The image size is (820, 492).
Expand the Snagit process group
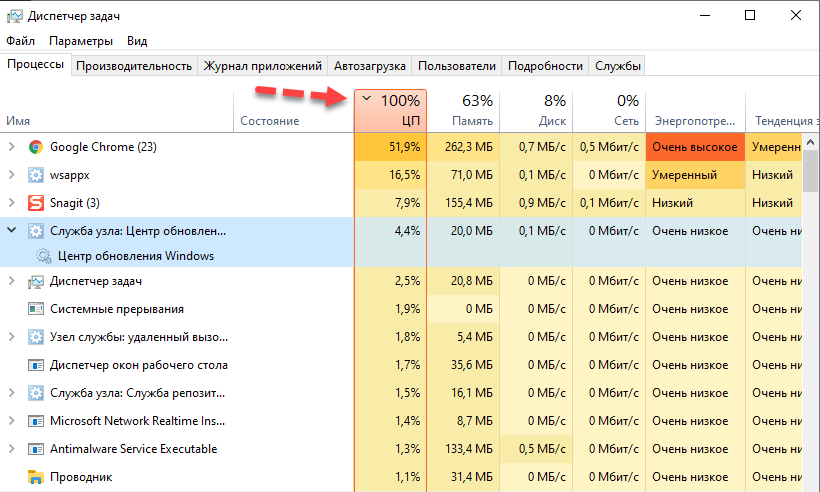point(12,203)
